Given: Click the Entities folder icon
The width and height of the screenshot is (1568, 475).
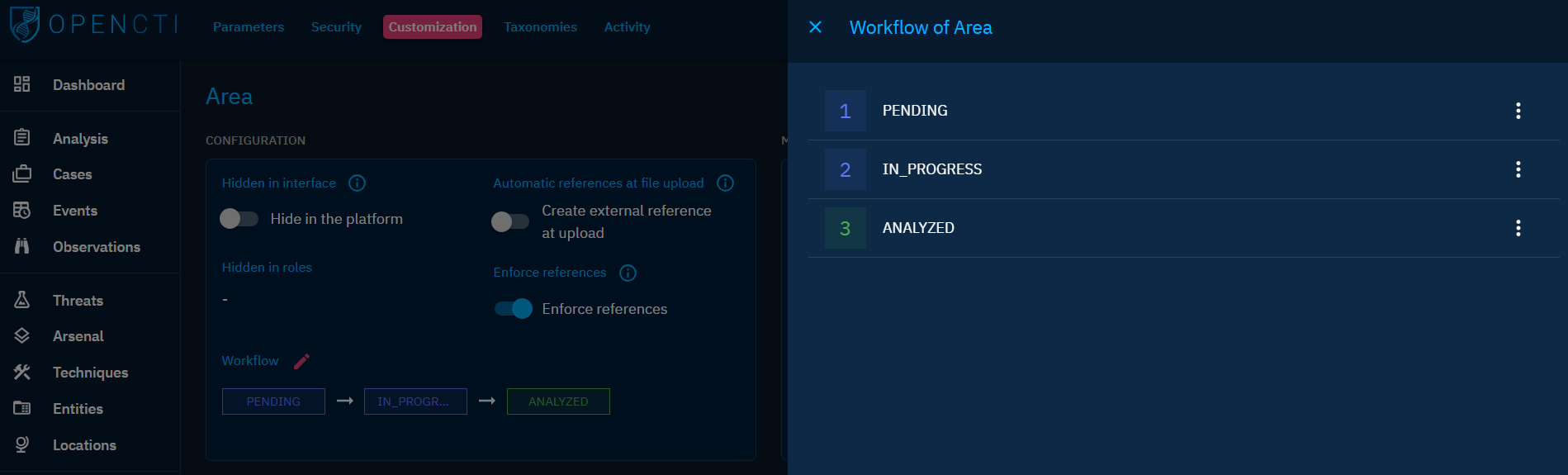Looking at the screenshot, I should click(22, 408).
